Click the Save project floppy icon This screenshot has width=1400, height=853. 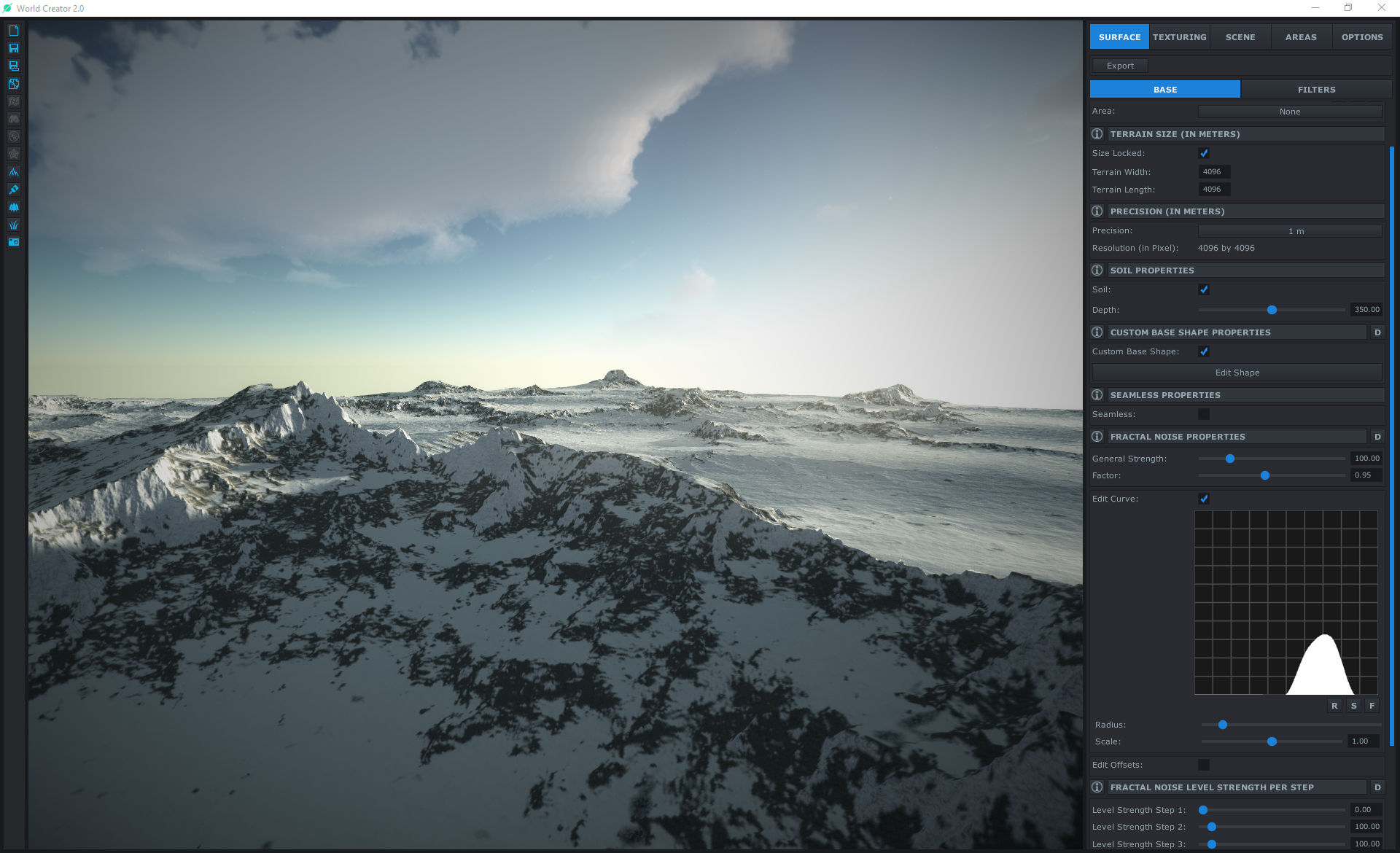[13, 48]
